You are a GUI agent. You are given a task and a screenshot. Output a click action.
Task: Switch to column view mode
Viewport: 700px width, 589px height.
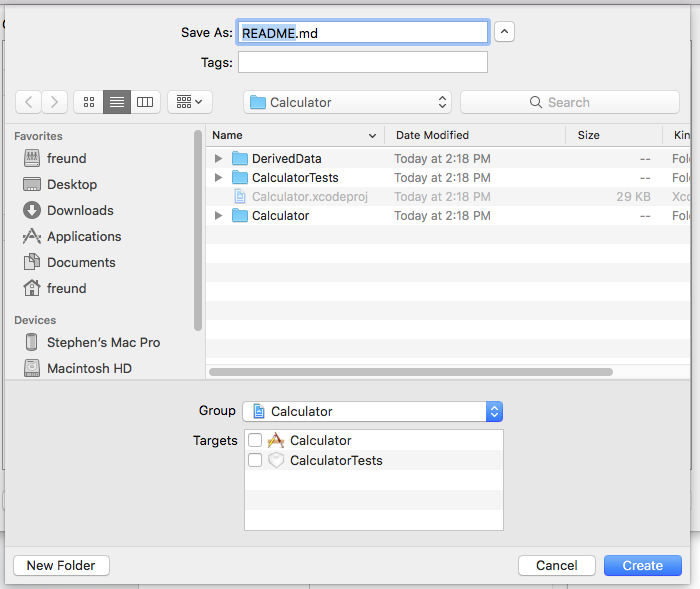pyautogui.click(x=145, y=102)
